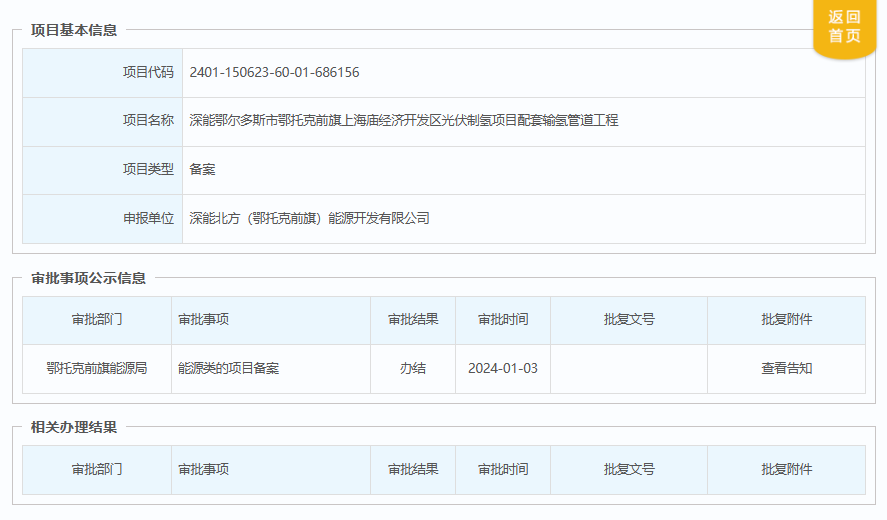Click 审批部门 header in 审批事项公示信息 table
The width and height of the screenshot is (887, 520).
pyautogui.click(x=97, y=320)
